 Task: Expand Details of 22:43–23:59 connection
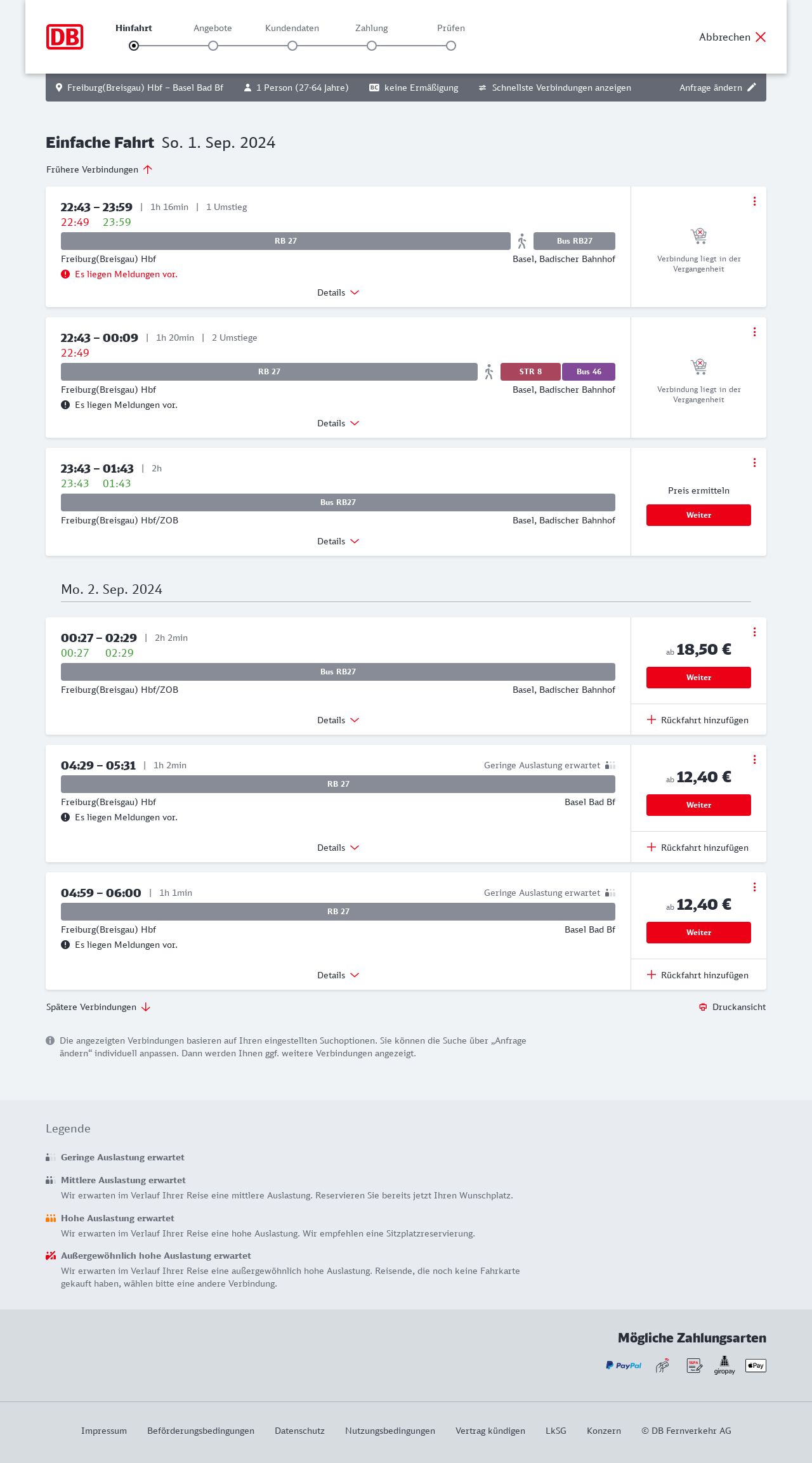coord(338,292)
